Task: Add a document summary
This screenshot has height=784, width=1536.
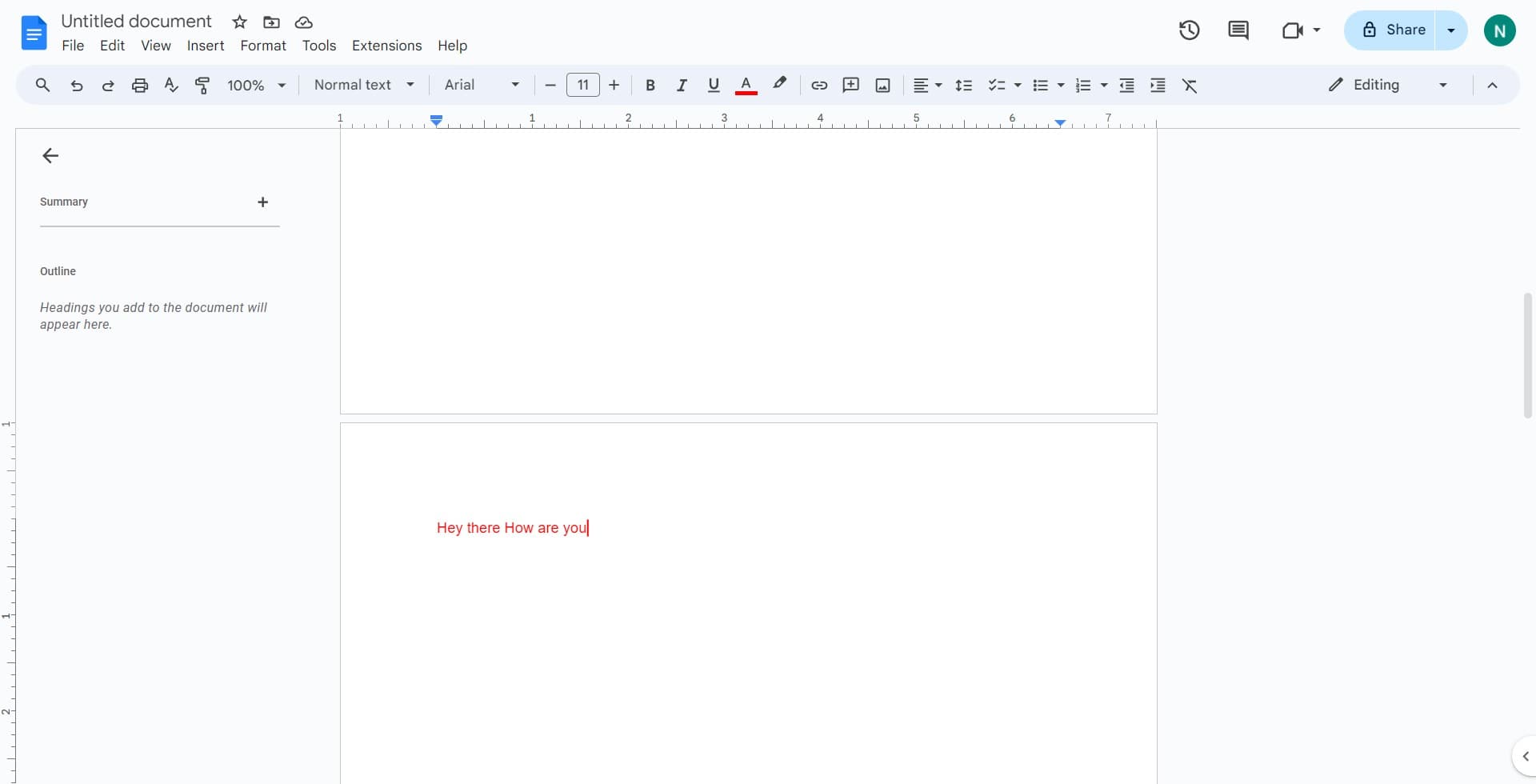Action: coord(262,202)
